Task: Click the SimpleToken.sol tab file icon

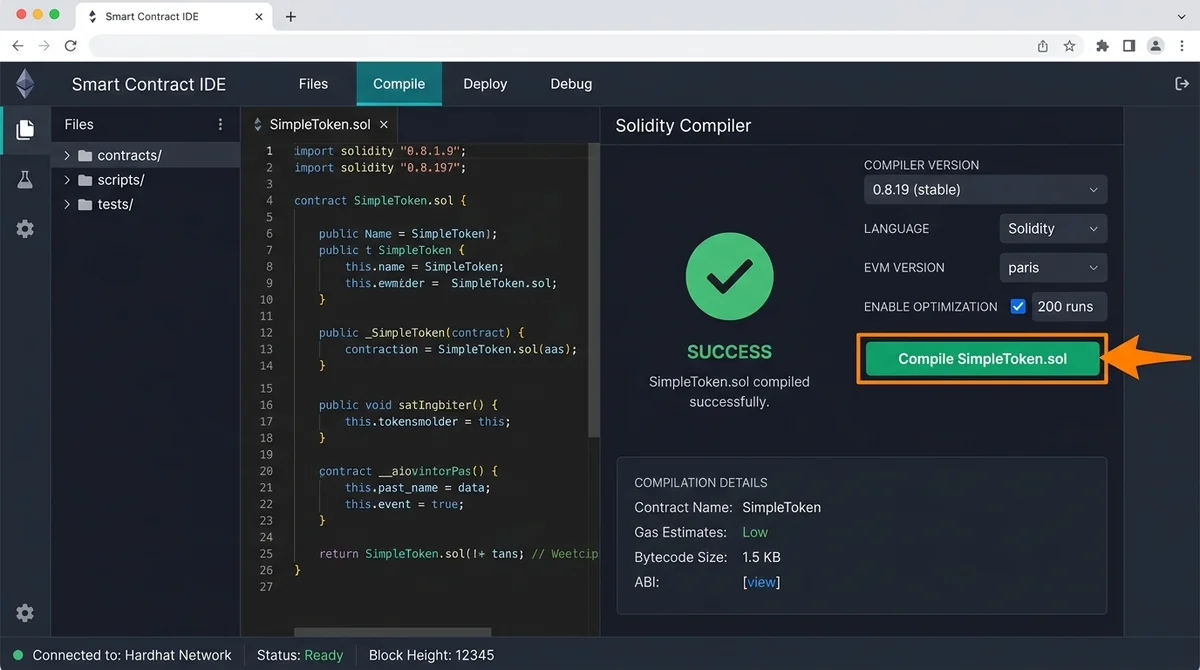Action: tap(258, 125)
